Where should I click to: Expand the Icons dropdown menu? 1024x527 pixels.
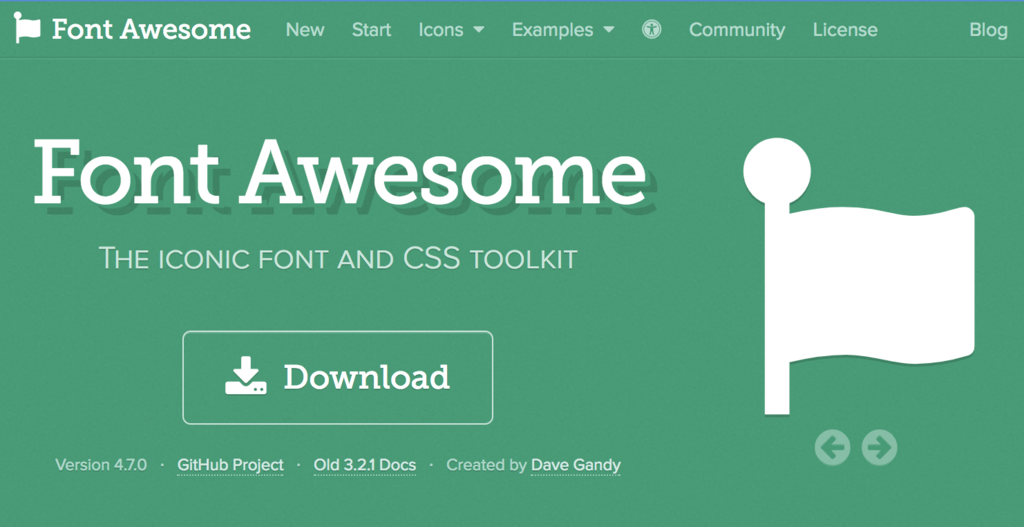451,30
